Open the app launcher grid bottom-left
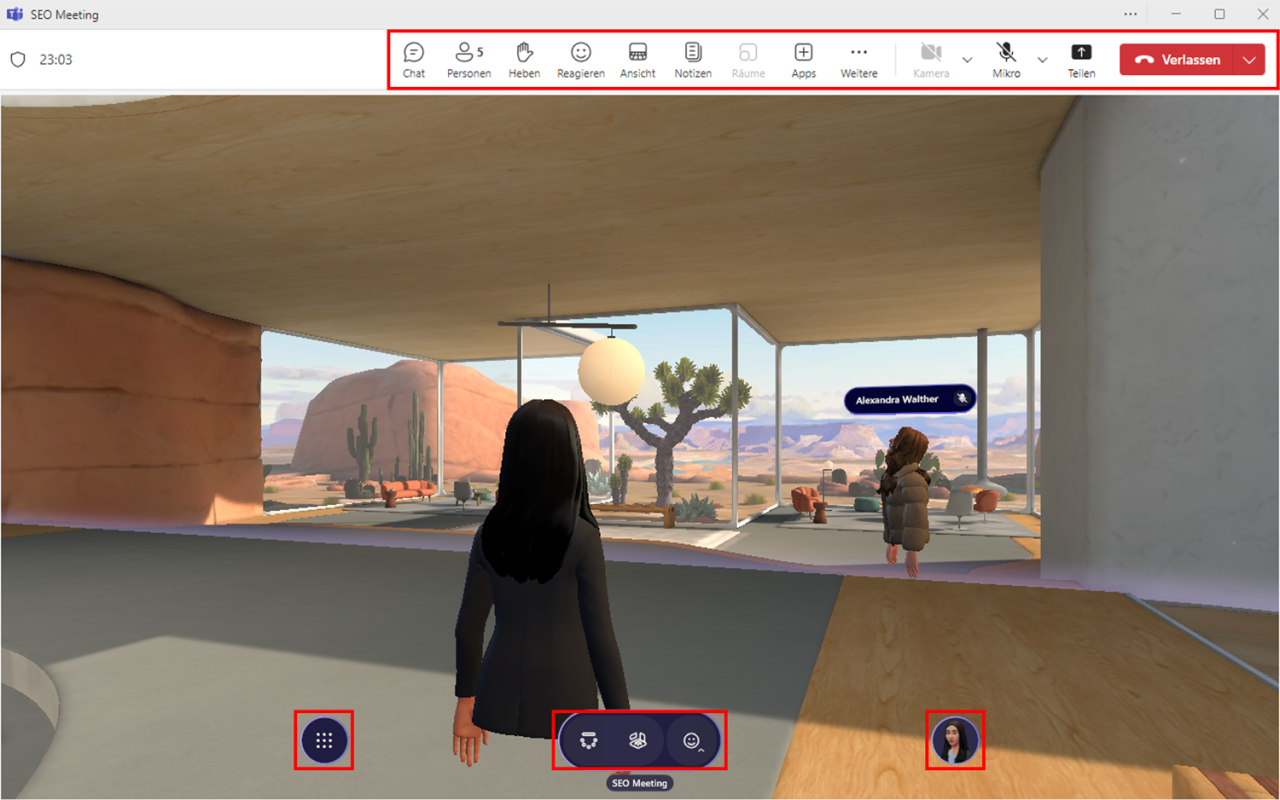 (x=324, y=740)
